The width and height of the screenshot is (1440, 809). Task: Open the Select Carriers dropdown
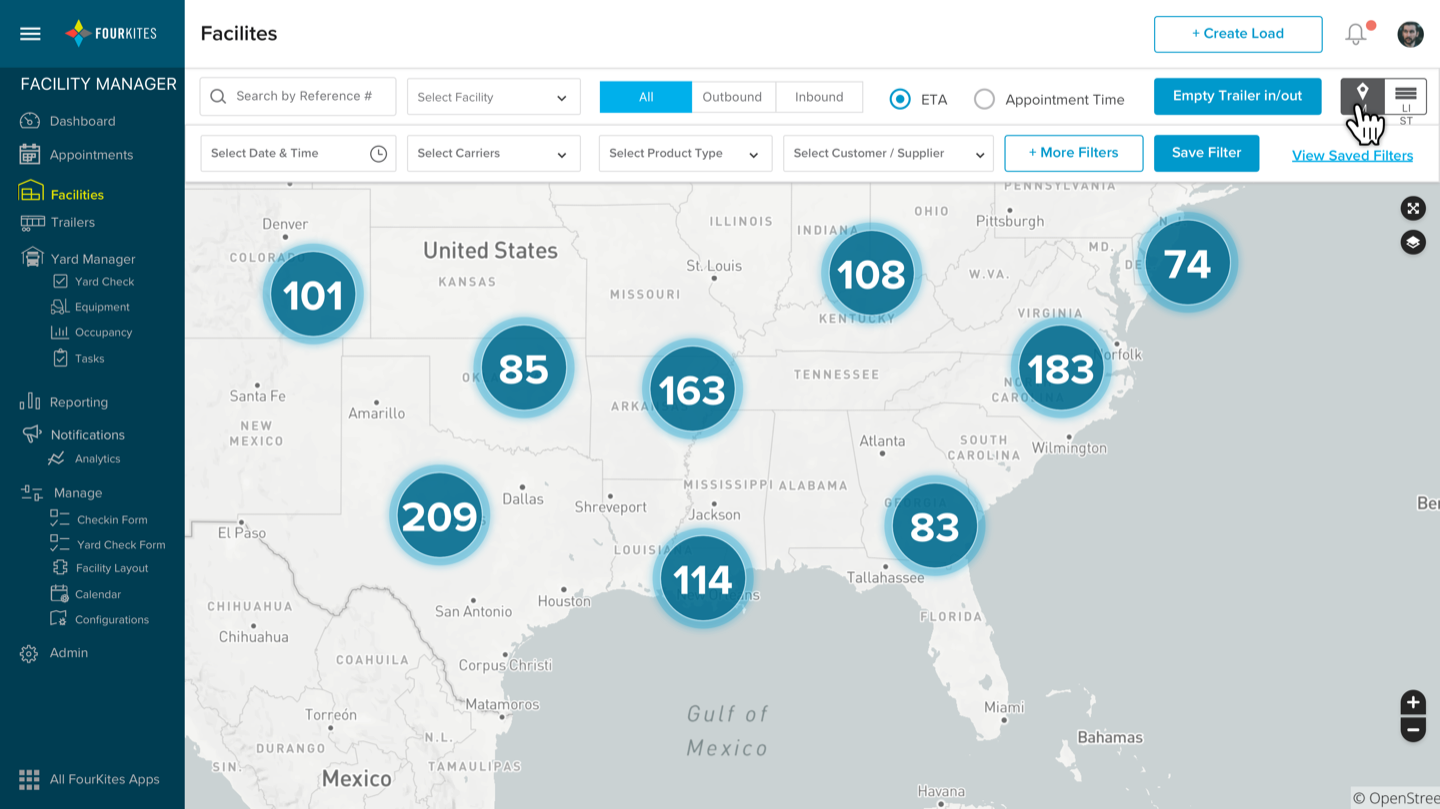[x=493, y=154]
